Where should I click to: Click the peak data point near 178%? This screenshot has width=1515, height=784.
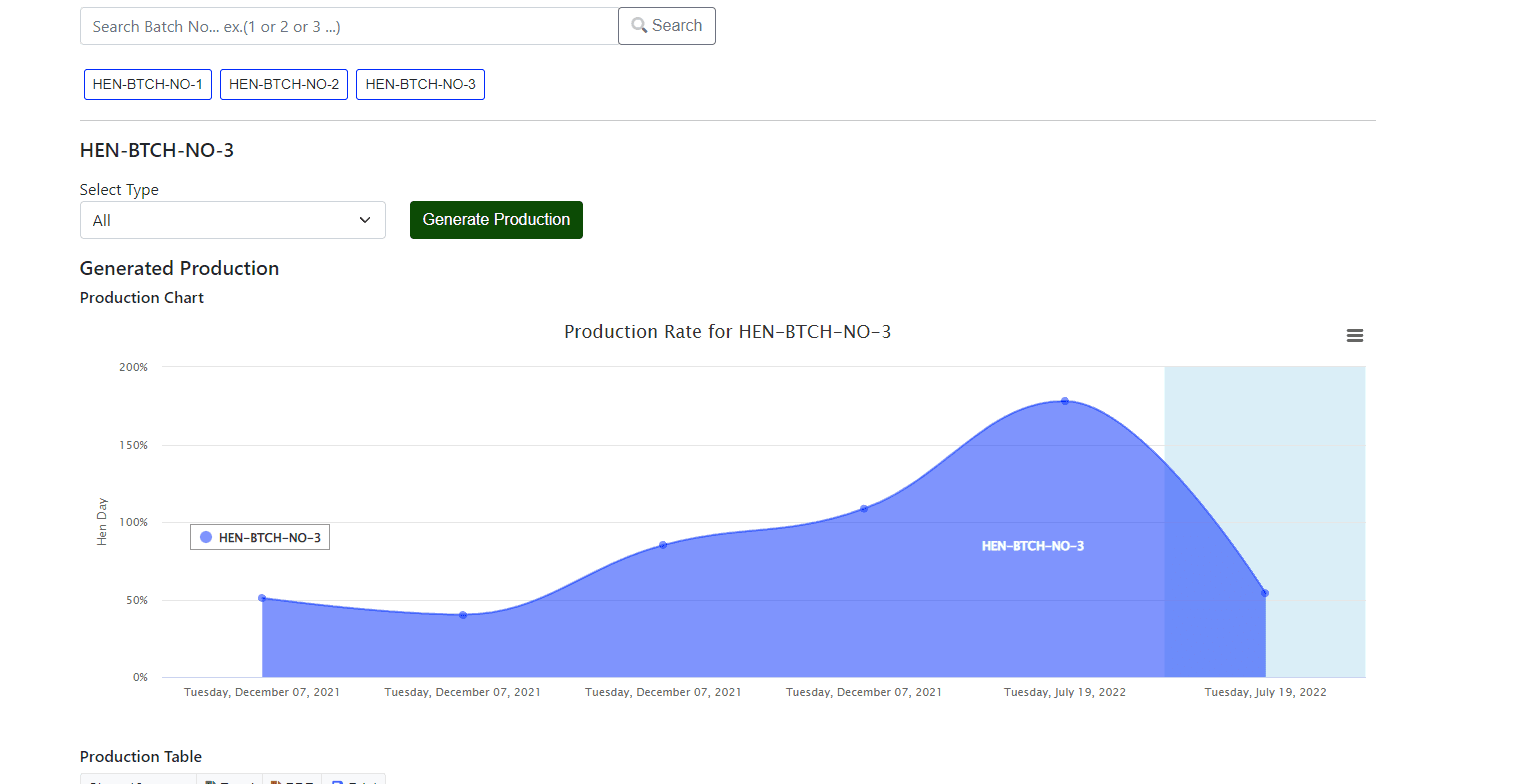(x=1065, y=401)
